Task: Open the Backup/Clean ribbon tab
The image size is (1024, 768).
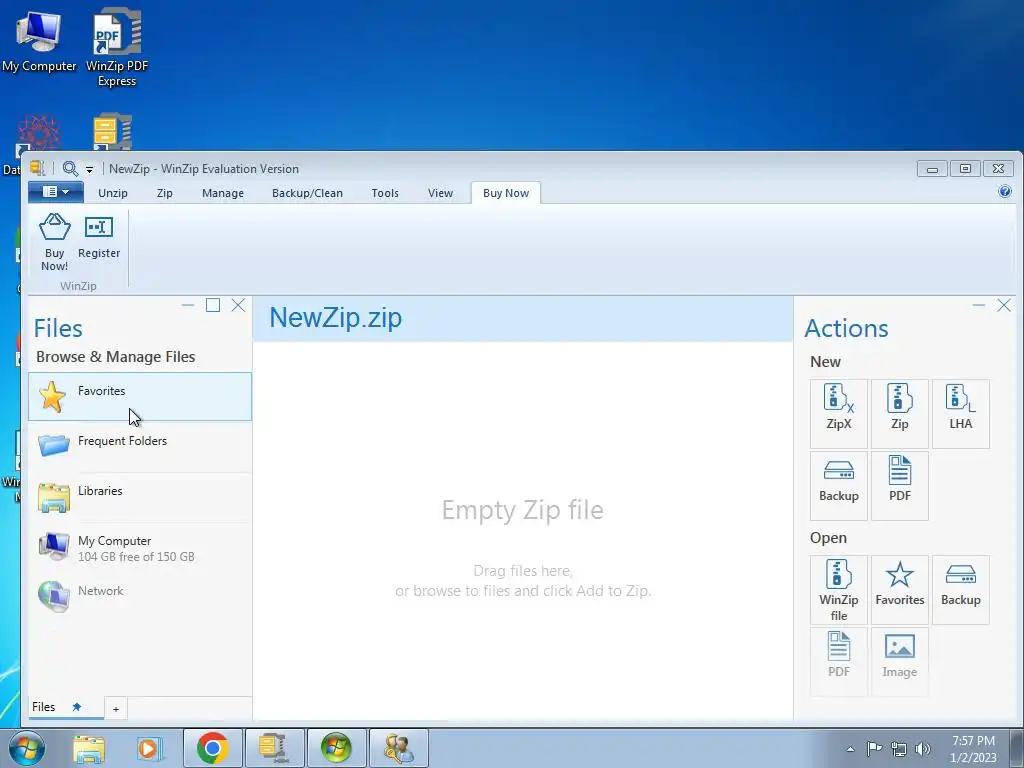Action: [307, 193]
